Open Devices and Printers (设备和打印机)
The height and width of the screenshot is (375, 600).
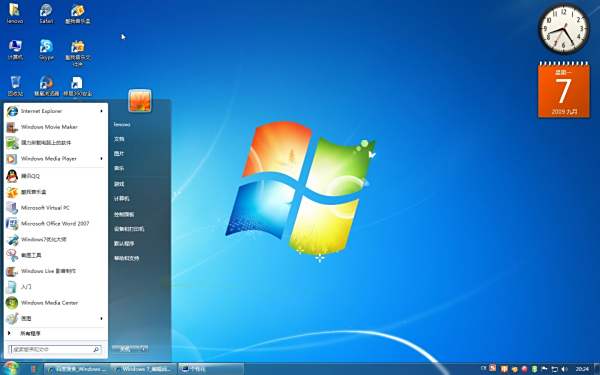(129, 229)
